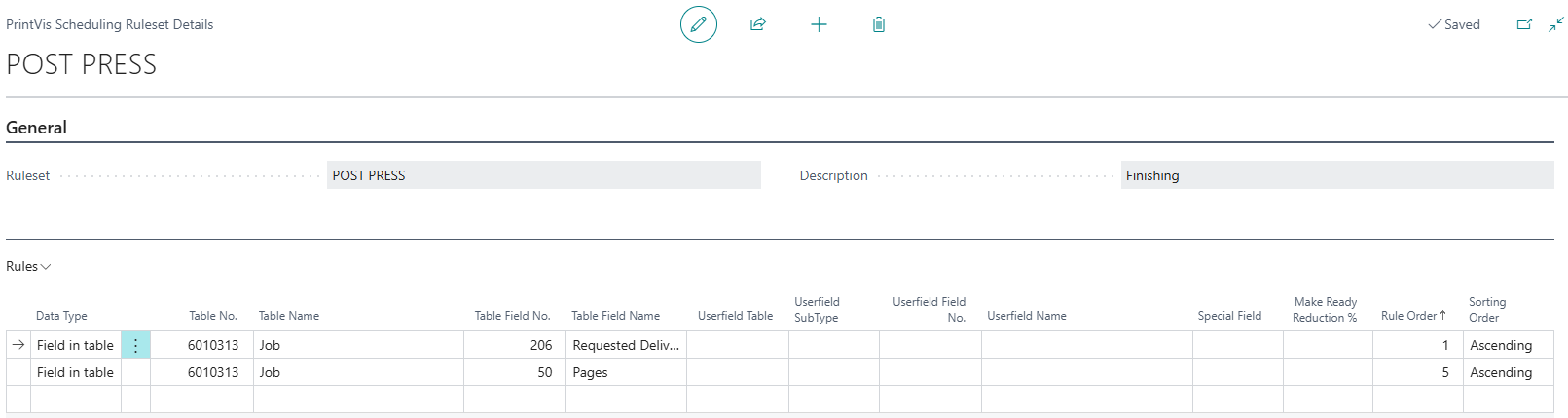Expand the Rules section menu

click(x=28, y=266)
